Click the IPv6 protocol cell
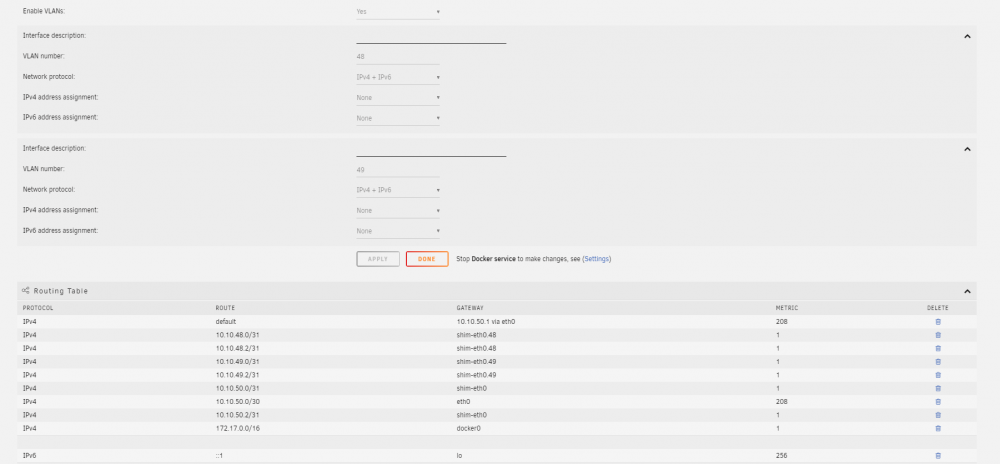The image size is (1000, 464). pyautogui.click(x=29, y=456)
